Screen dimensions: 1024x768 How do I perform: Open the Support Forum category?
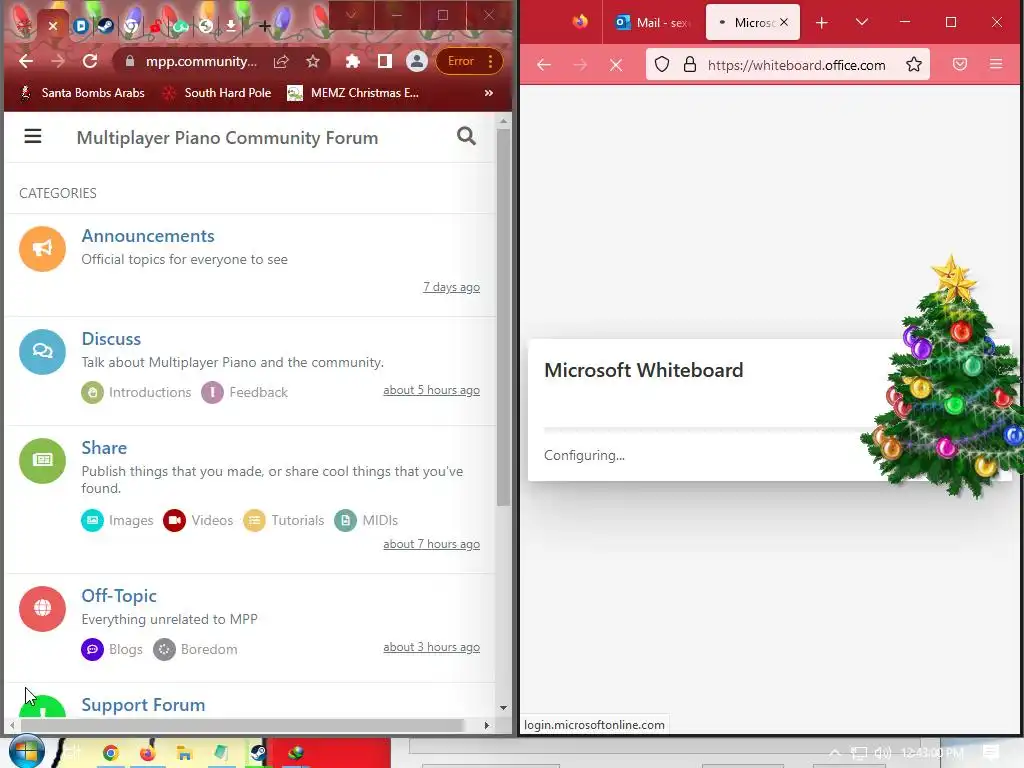[x=143, y=705]
